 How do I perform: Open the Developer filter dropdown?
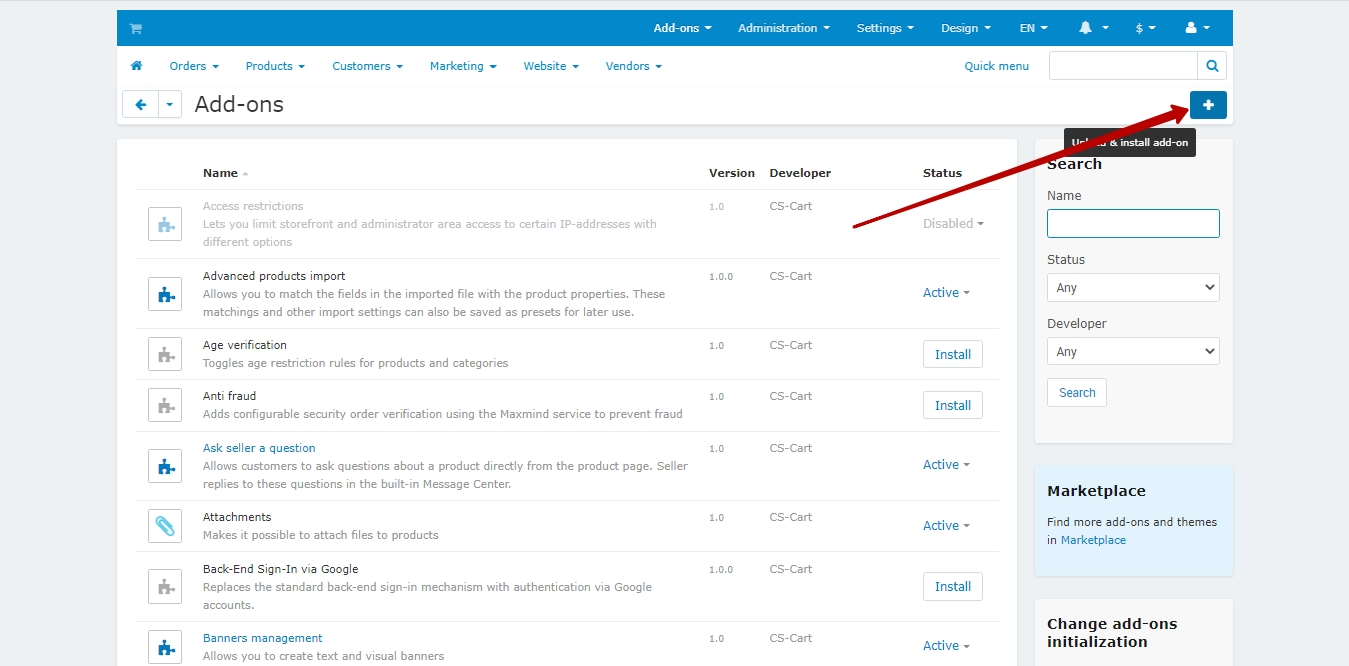click(x=1133, y=352)
